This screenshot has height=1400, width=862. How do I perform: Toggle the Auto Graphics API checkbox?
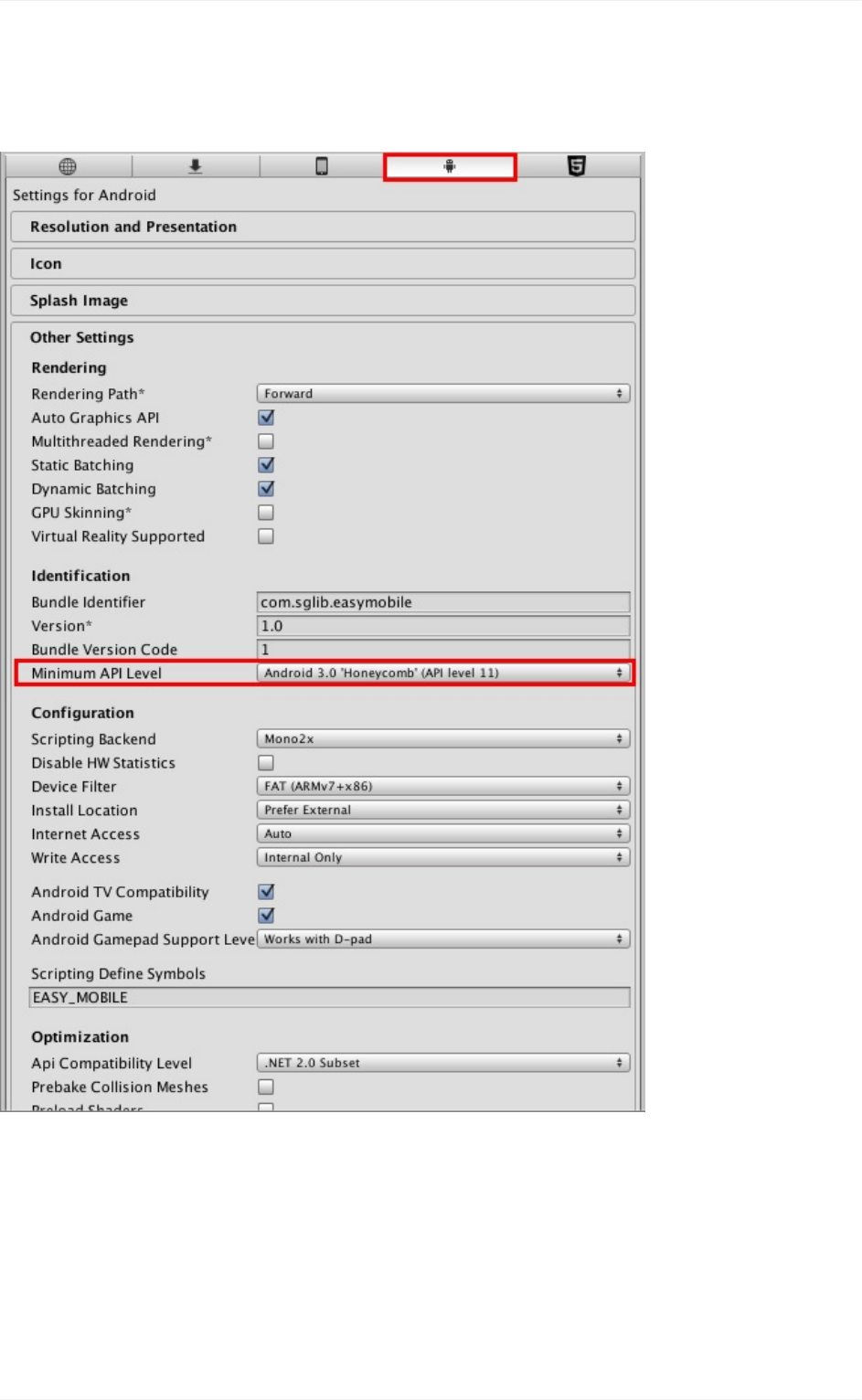tap(266, 418)
